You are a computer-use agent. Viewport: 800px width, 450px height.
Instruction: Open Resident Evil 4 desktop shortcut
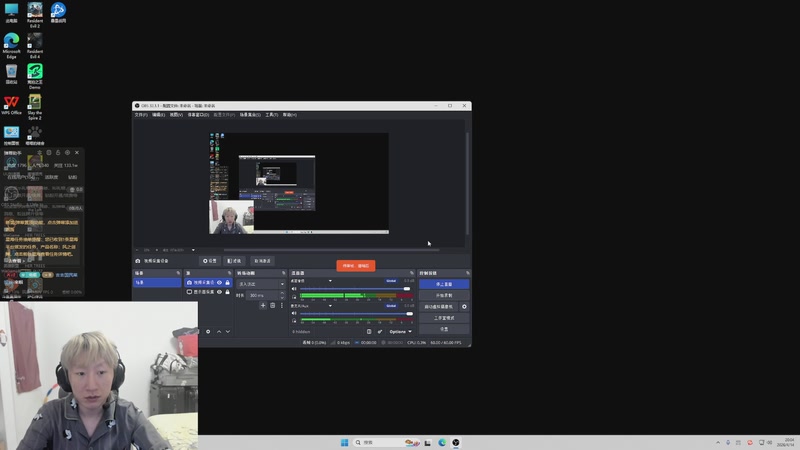click(x=35, y=45)
